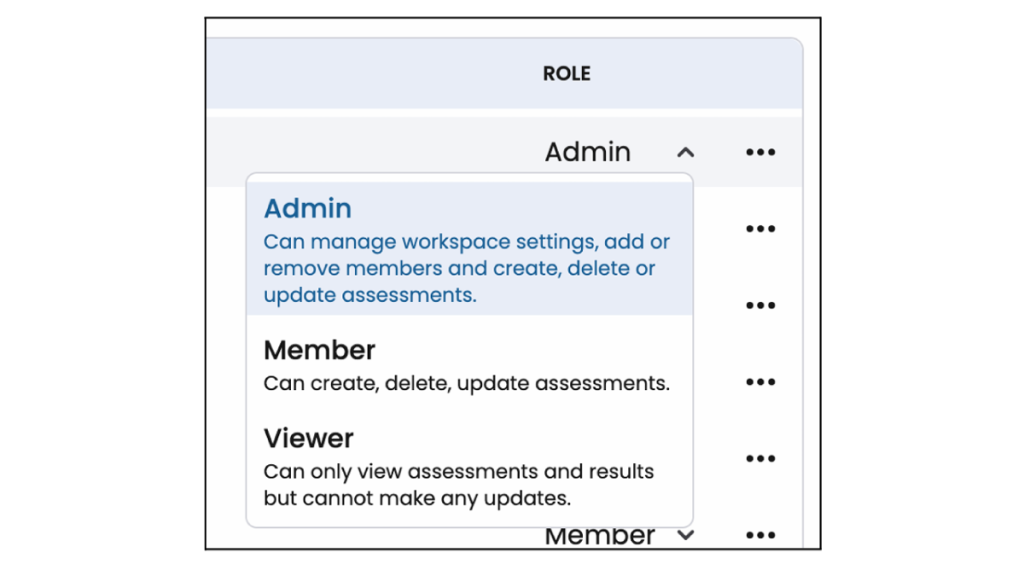Click 'Can only view assessments and results' text
This screenshot has height=576, width=1024.
pyautogui.click(x=458, y=471)
